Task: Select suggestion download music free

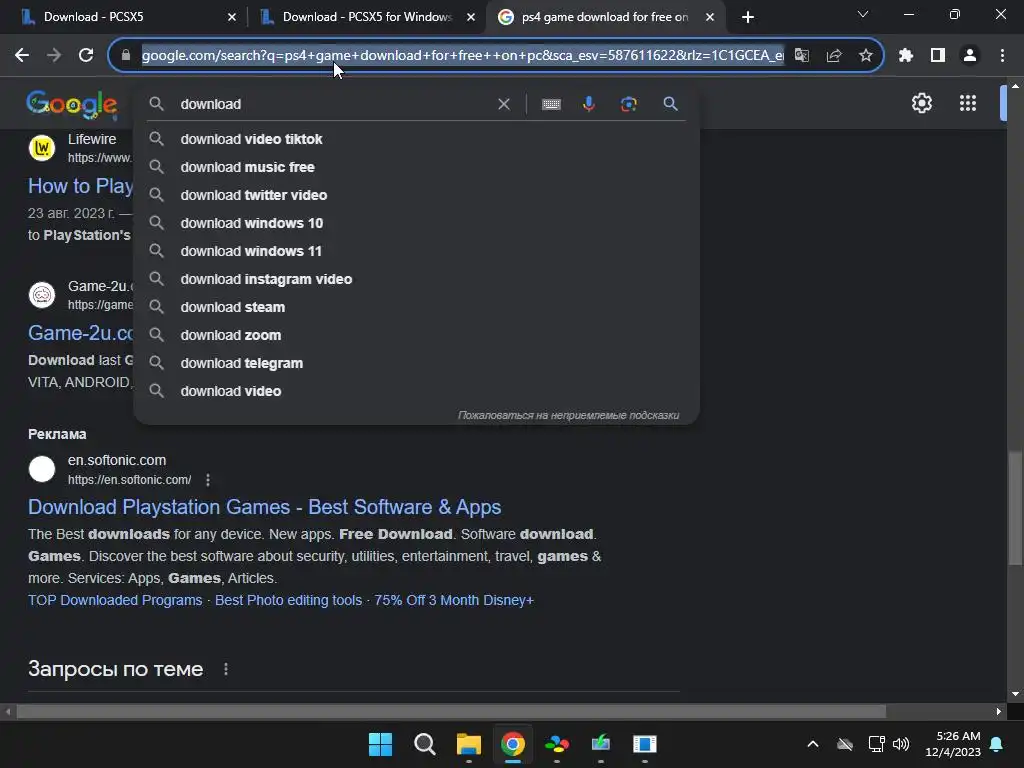Action: [417, 167]
